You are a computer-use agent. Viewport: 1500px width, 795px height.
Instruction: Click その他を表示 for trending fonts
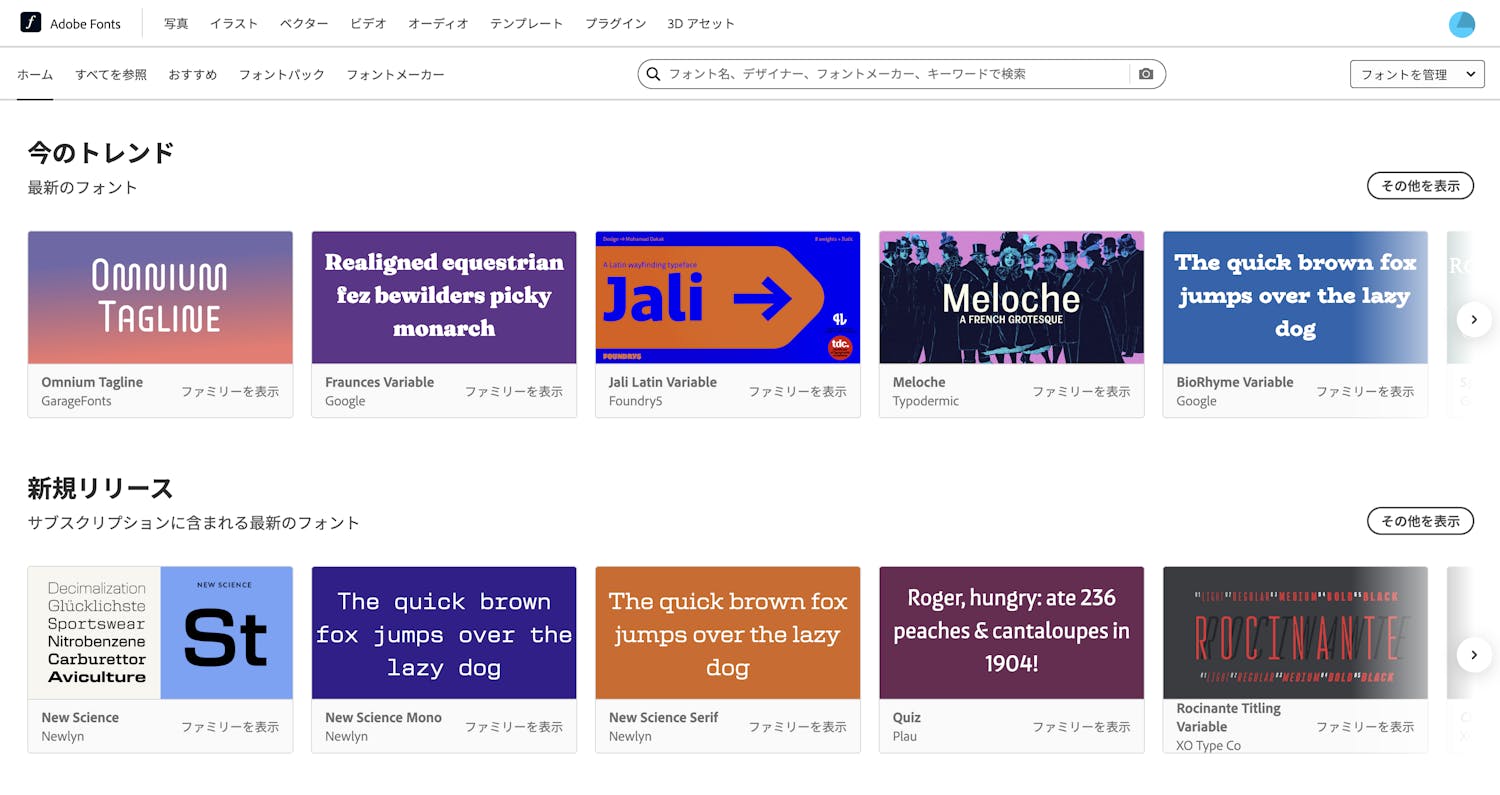pos(1419,185)
